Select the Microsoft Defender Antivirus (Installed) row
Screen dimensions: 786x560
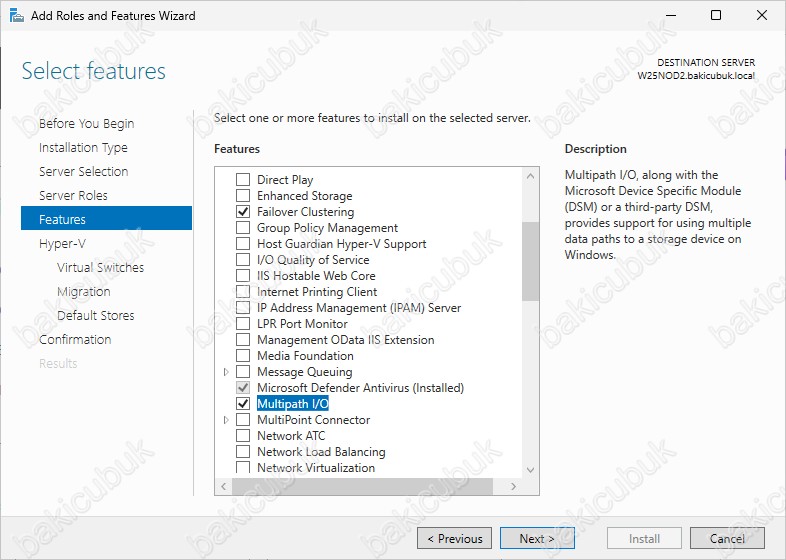pos(360,388)
